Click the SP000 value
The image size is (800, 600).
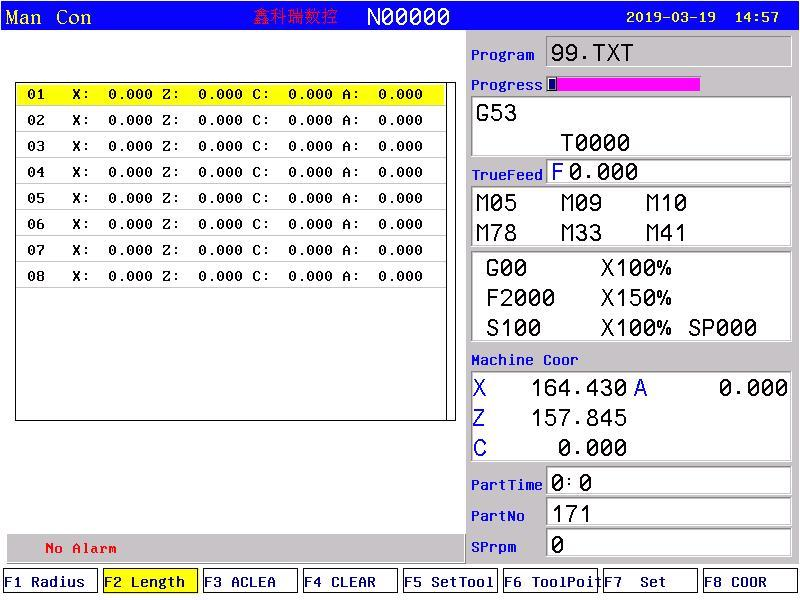[x=722, y=328]
